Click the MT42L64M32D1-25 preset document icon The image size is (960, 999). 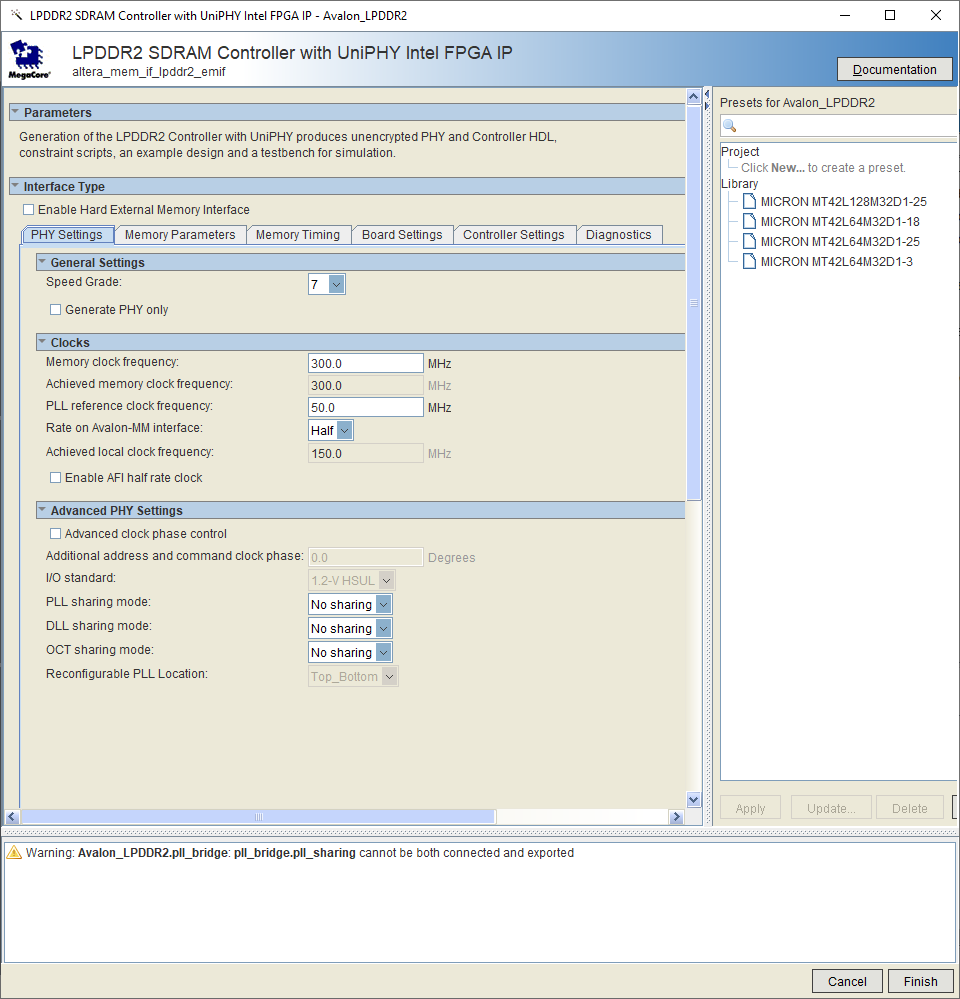749,241
